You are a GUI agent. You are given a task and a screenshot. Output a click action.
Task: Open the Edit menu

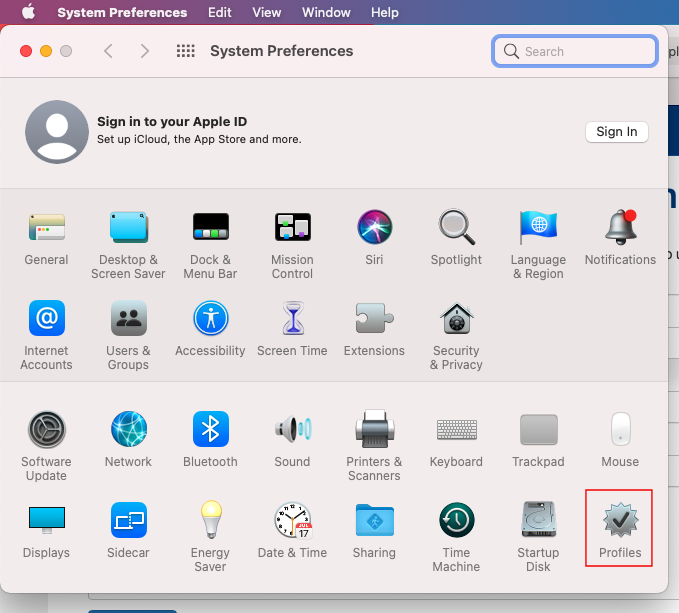(x=220, y=12)
